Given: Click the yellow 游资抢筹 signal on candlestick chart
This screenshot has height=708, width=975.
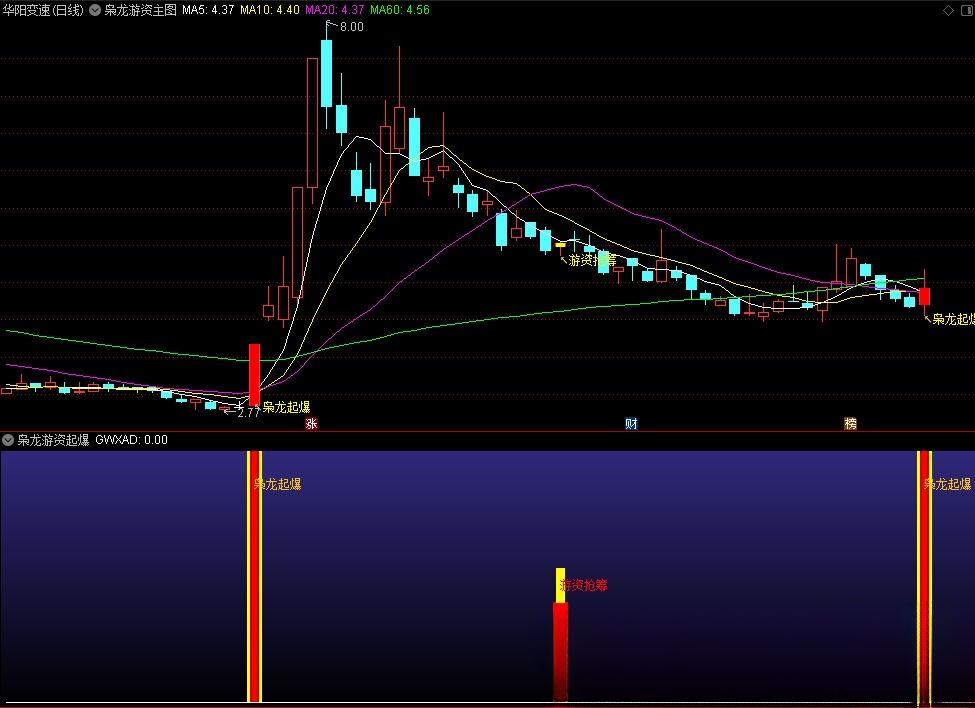Looking at the screenshot, I should coord(590,260).
